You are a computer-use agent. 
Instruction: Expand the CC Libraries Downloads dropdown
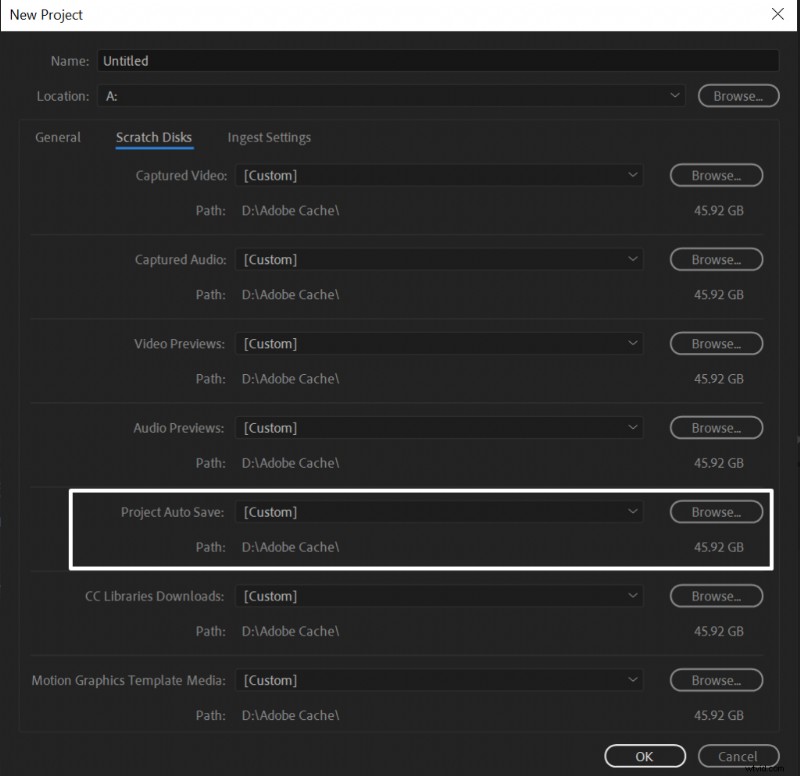pyautogui.click(x=440, y=595)
